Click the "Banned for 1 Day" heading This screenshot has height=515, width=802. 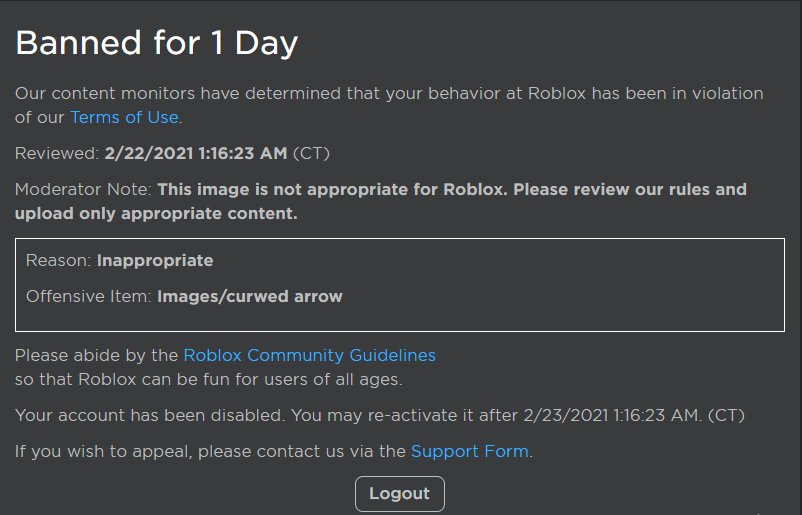click(x=157, y=43)
